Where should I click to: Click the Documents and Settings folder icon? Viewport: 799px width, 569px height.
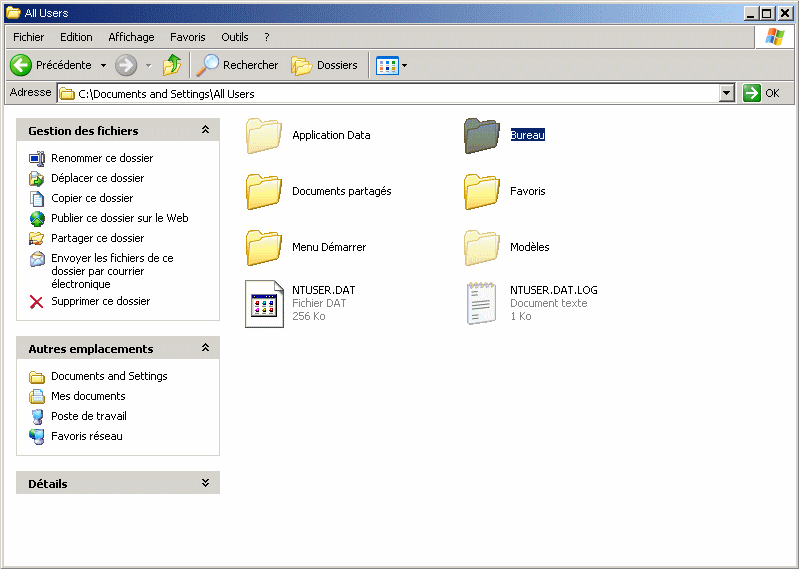tap(37, 377)
